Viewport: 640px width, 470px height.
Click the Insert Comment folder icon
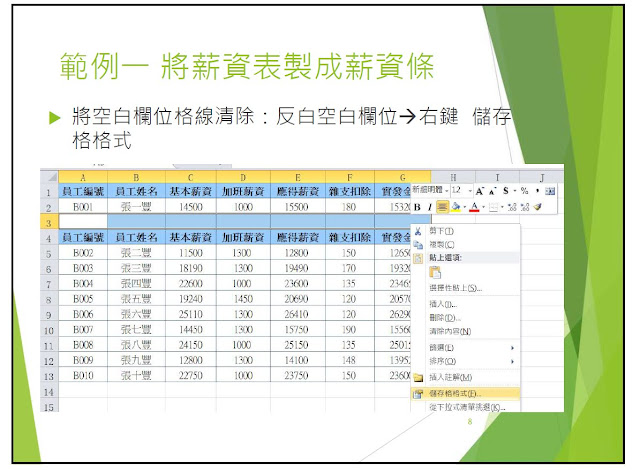[x=418, y=377]
